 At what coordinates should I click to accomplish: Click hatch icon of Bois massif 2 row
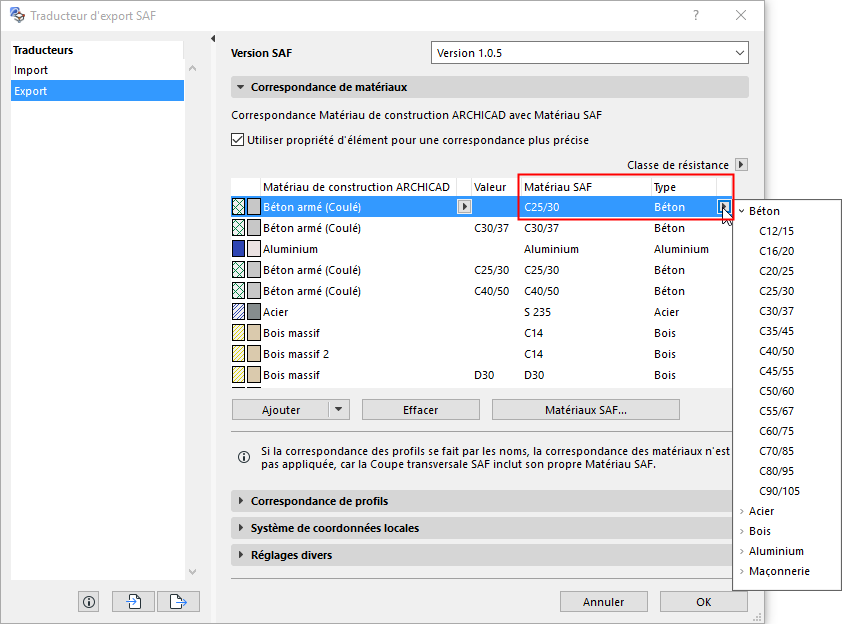coord(238,354)
